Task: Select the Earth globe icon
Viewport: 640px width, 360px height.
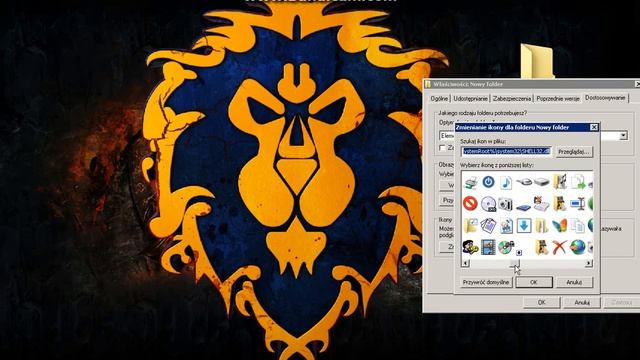Action: click(578, 247)
